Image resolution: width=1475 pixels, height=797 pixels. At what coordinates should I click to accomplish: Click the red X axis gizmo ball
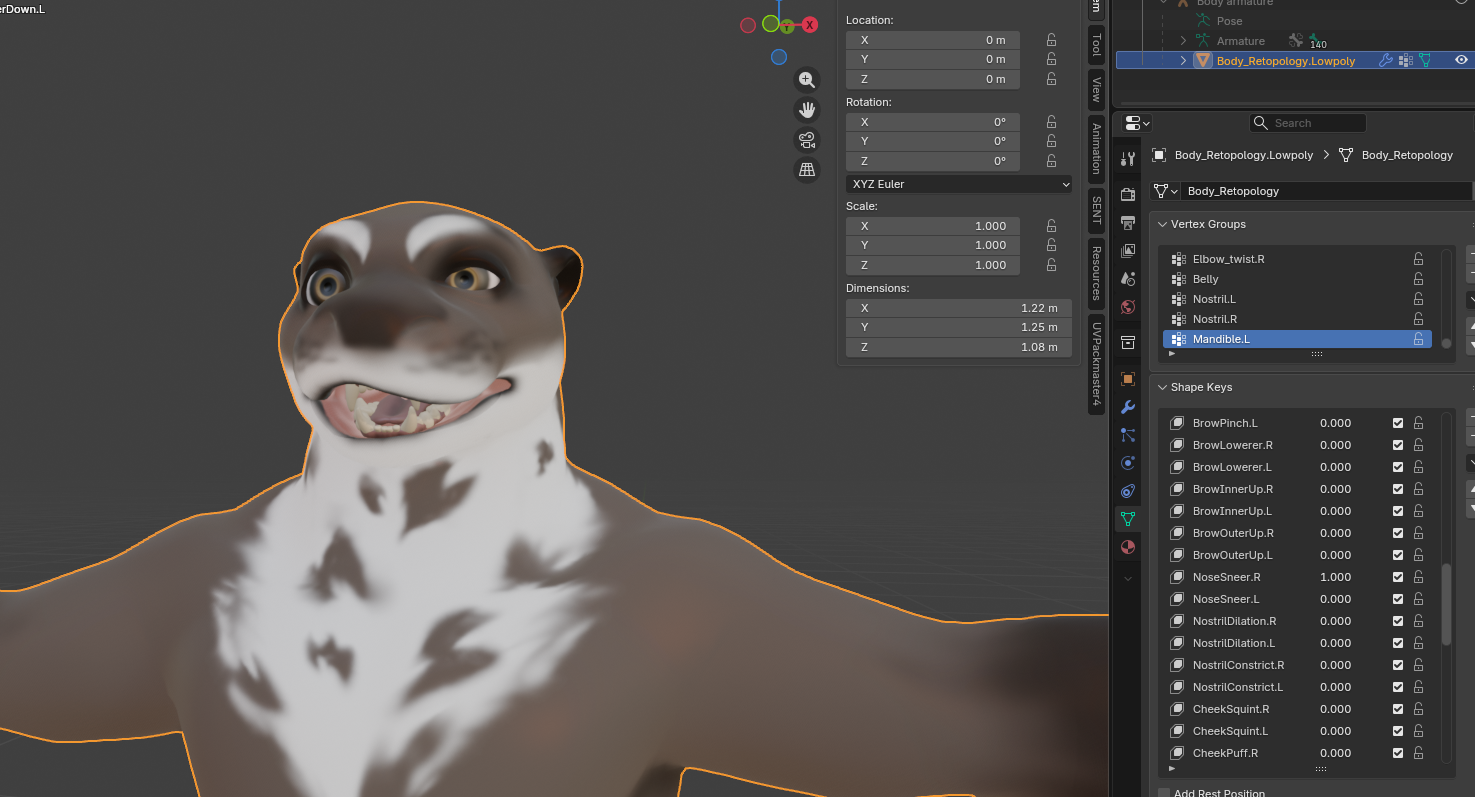click(x=810, y=25)
